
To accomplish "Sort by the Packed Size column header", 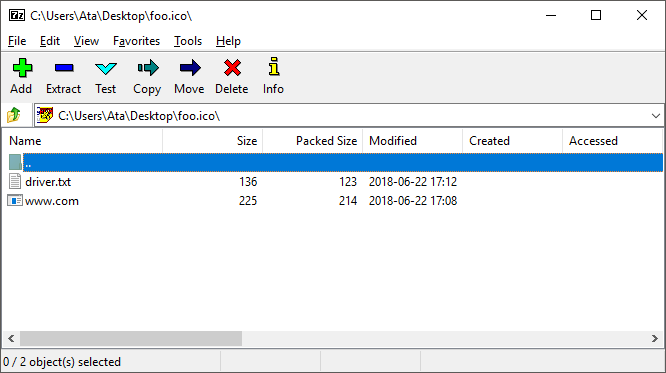I will [x=313, y=141].
